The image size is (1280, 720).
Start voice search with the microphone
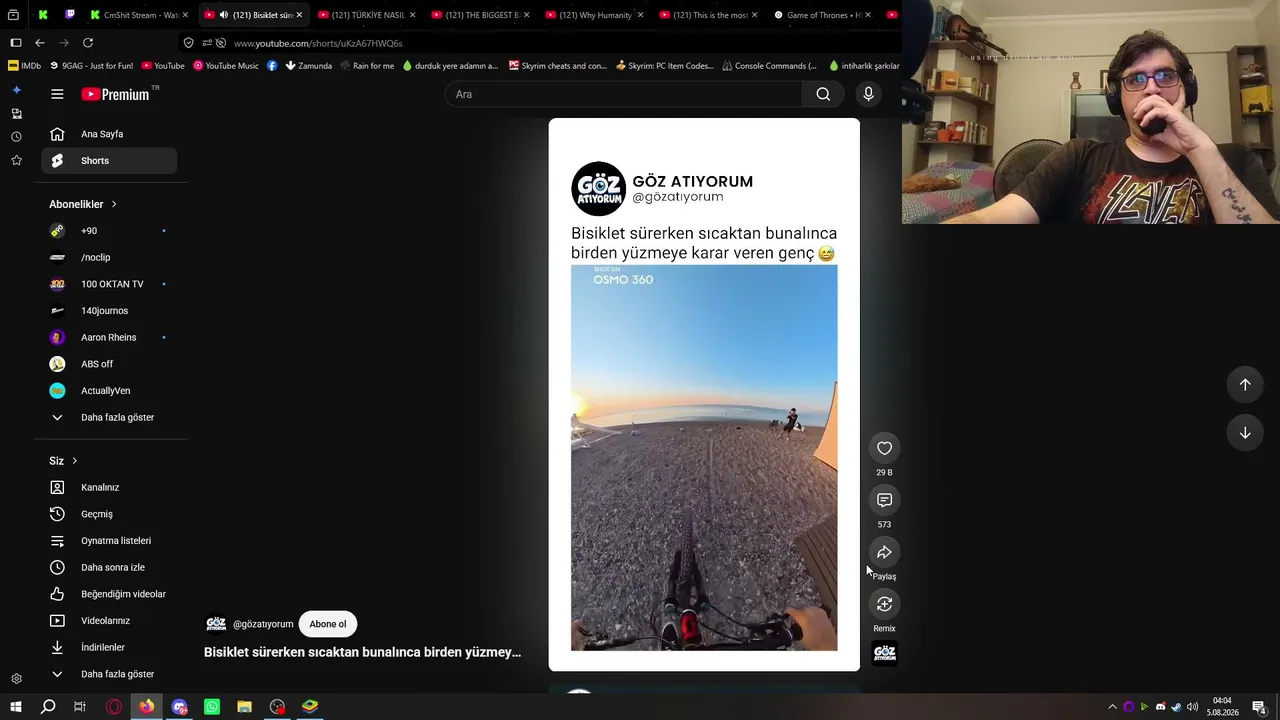pyautogui.click(x=868, y=94)
